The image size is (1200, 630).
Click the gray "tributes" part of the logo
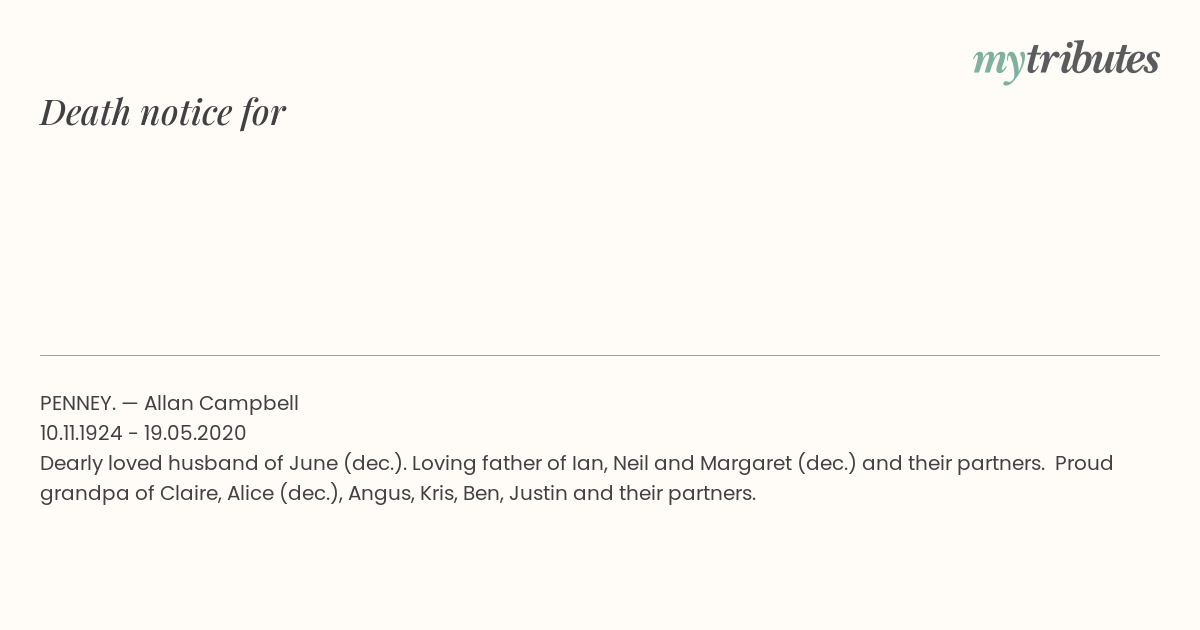(1092, 59)
